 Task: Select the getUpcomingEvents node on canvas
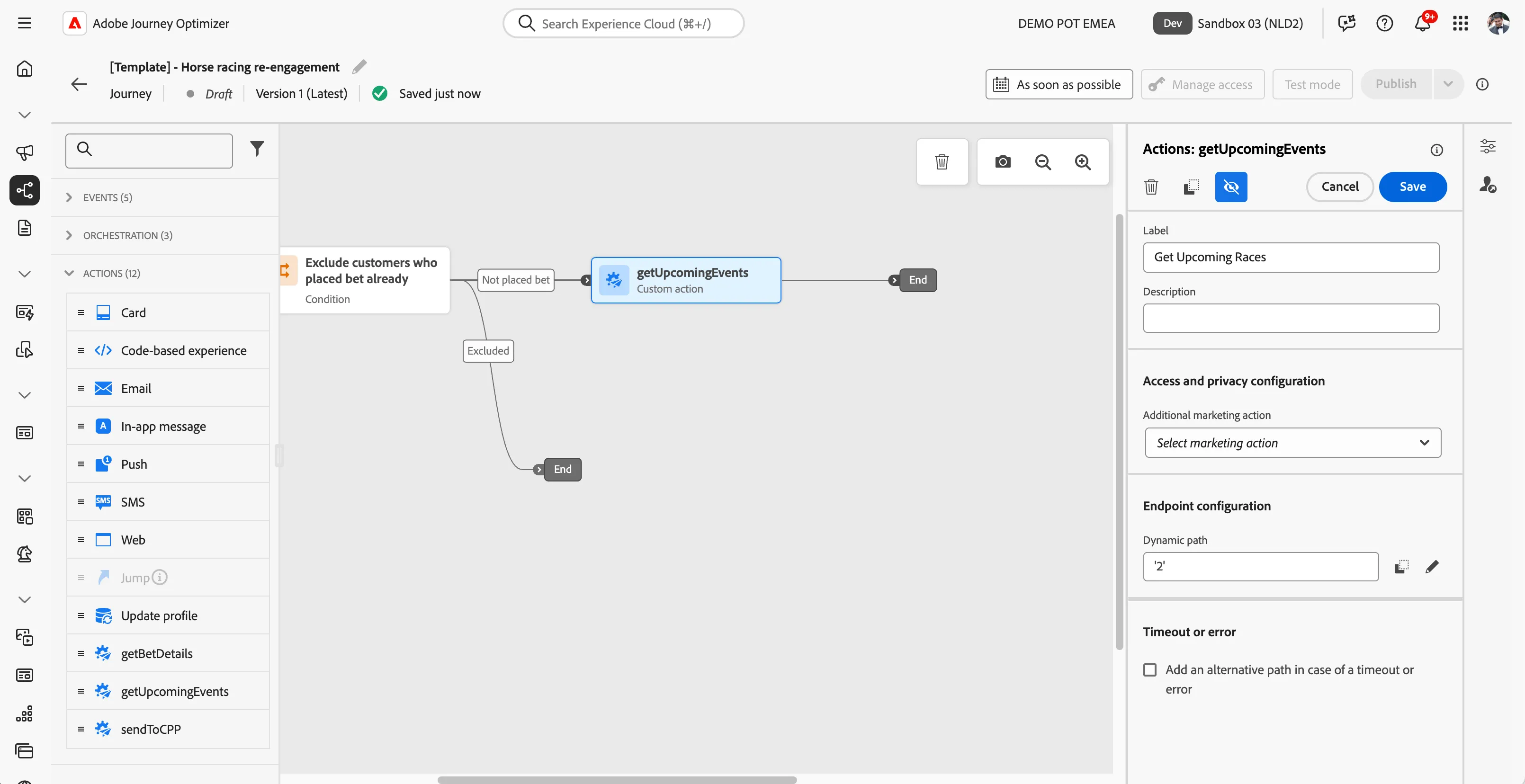pos(686,280)
